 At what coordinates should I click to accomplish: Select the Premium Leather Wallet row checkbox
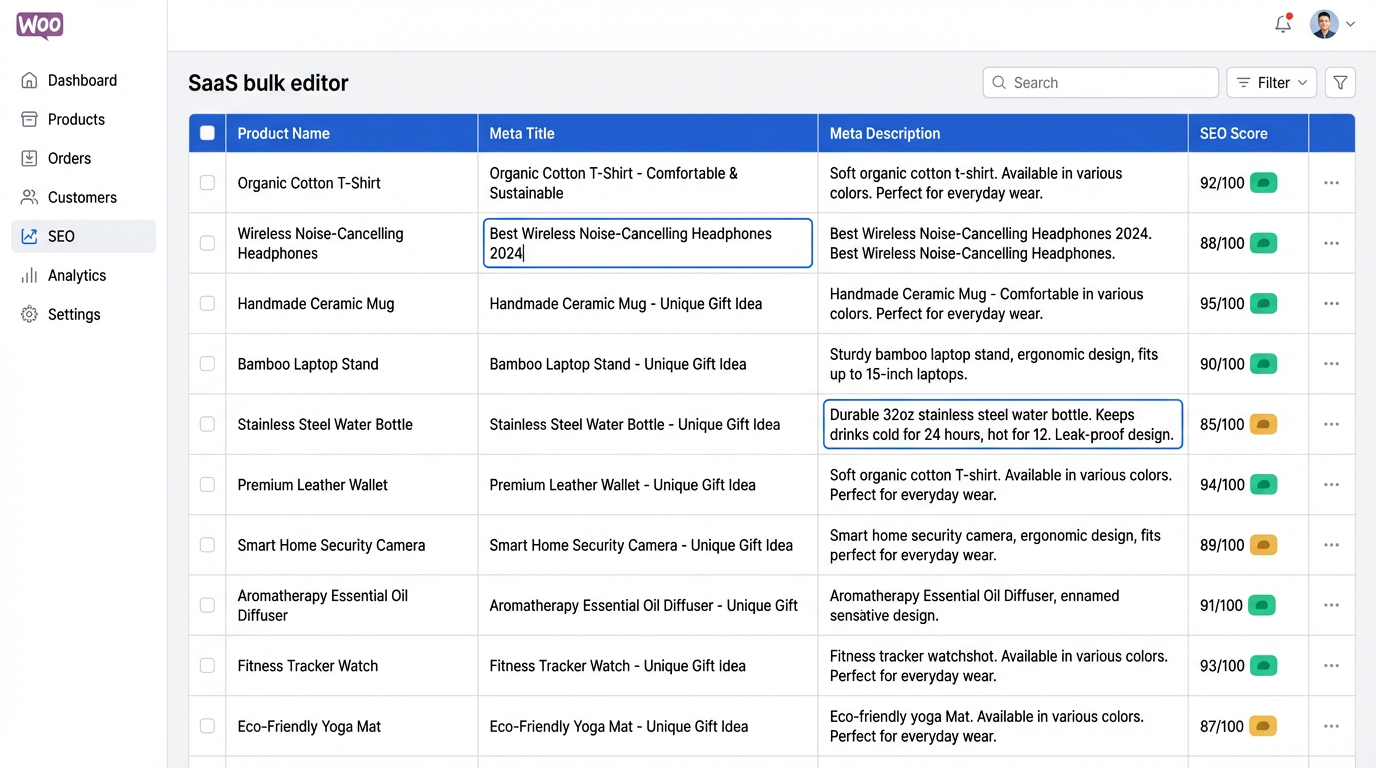pos(207,485)
